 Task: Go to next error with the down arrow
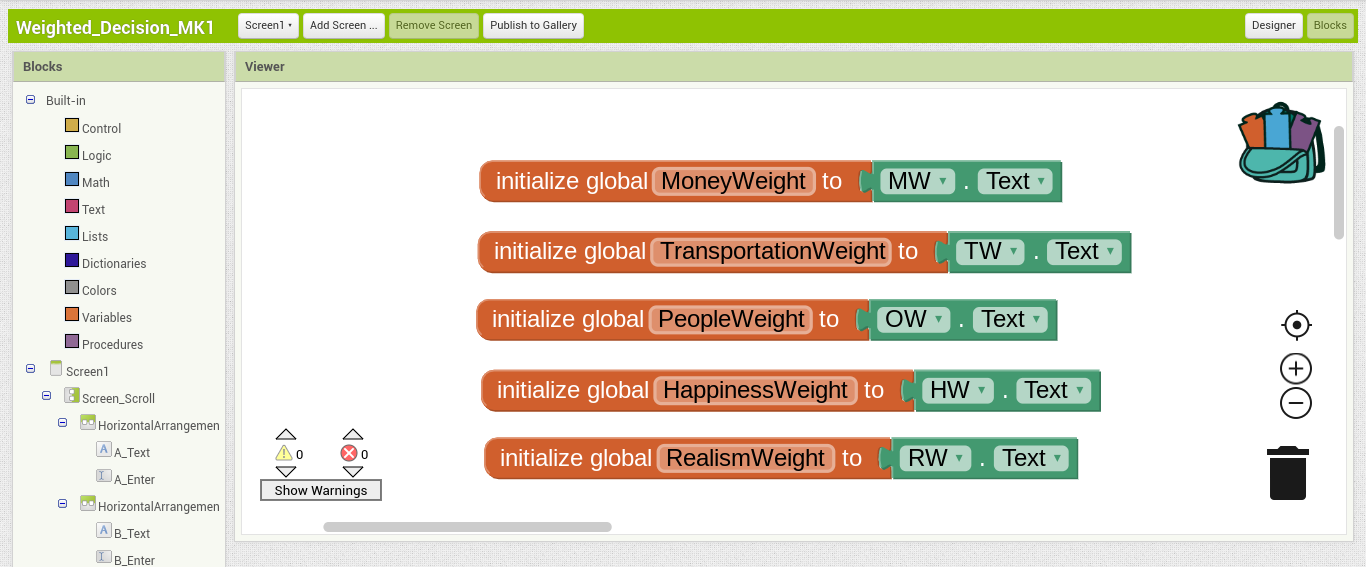click(352, 471)
